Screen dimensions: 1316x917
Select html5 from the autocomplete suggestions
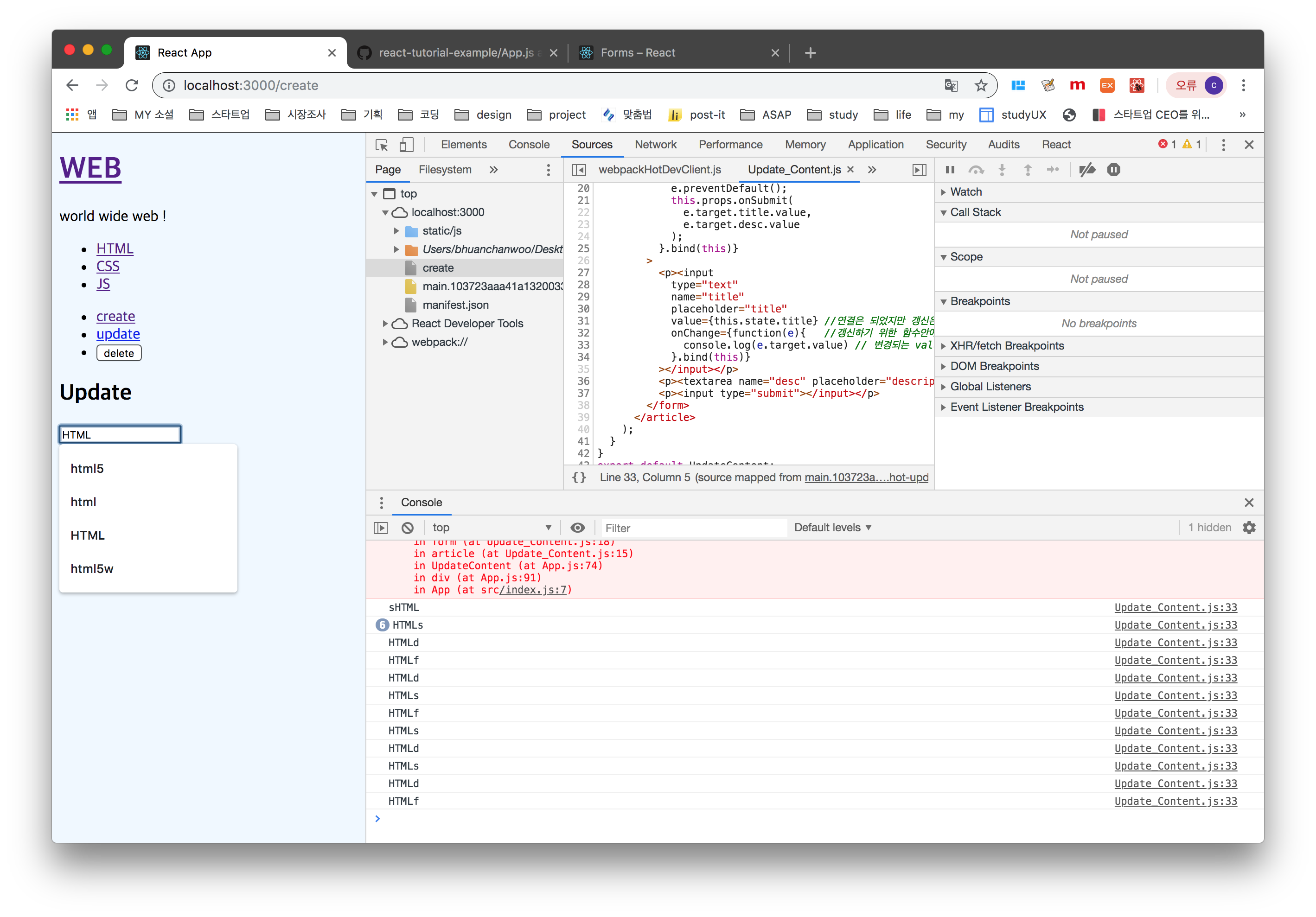[x=87, y=469]
